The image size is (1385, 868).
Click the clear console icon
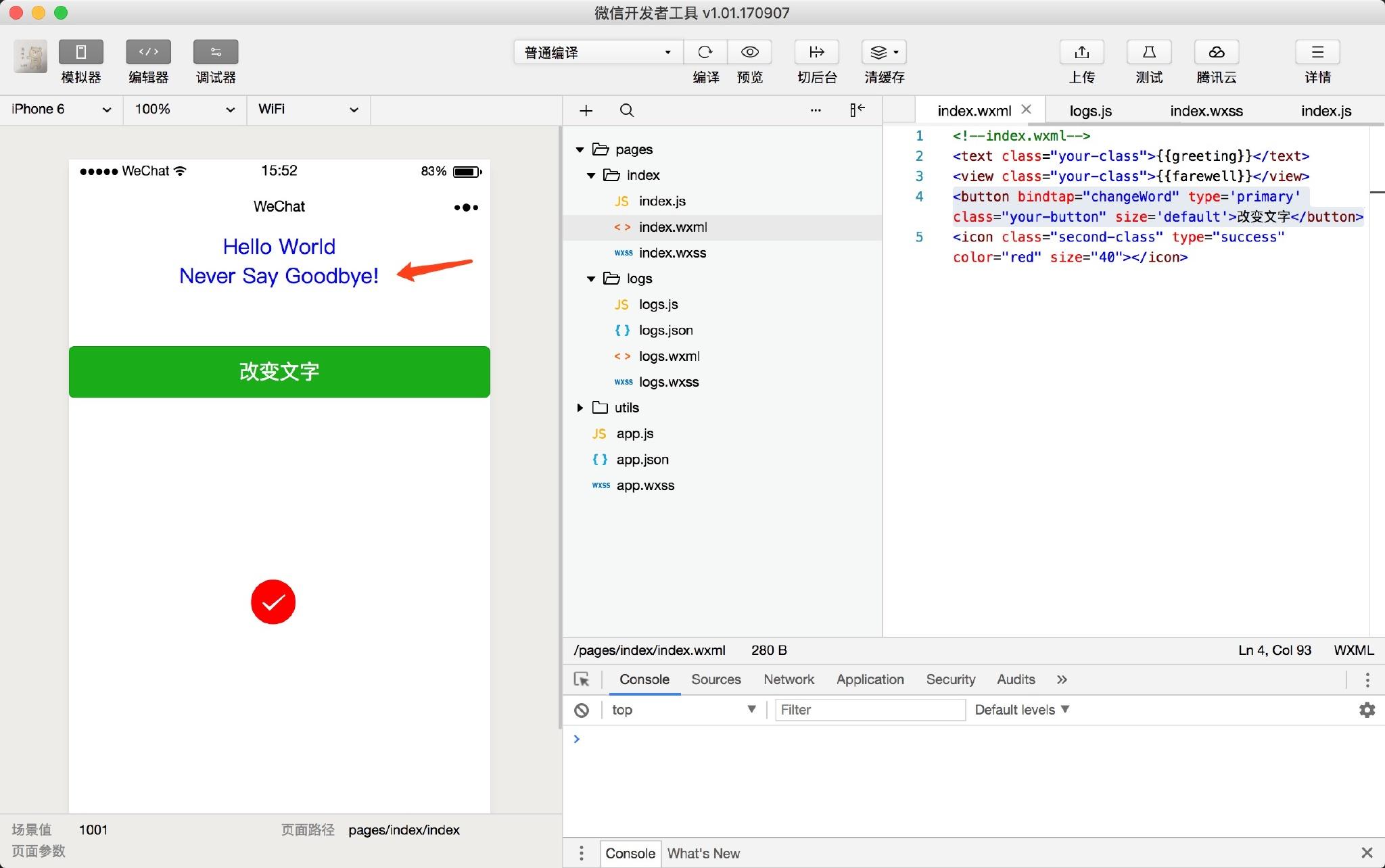582,710
